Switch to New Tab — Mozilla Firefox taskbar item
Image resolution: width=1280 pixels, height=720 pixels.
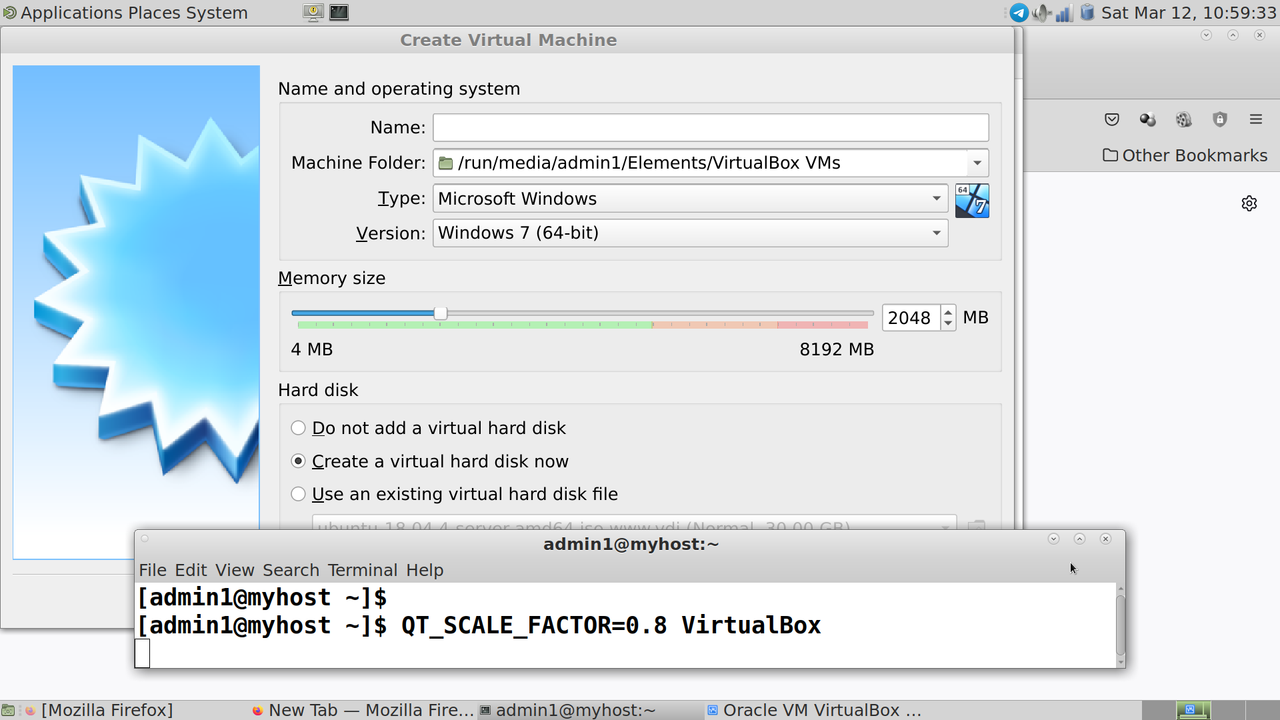click(x=363, y=710)
